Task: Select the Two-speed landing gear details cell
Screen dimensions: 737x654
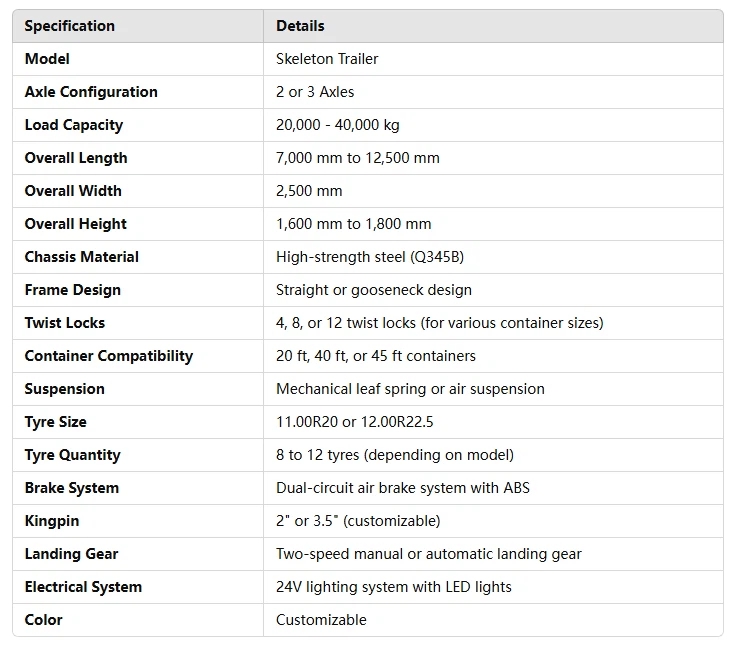Action: point(428,554)
